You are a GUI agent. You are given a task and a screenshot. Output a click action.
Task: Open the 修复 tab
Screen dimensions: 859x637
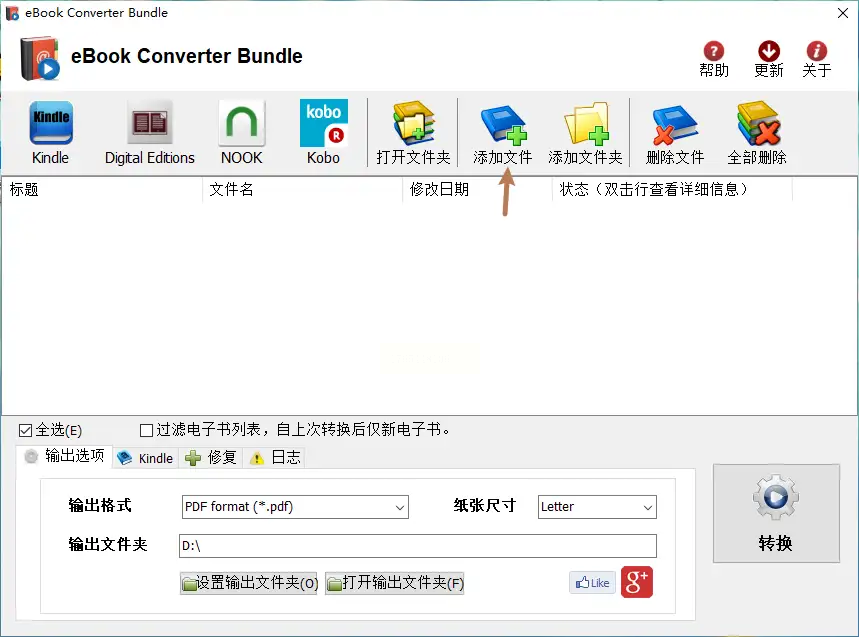point(211,458)
